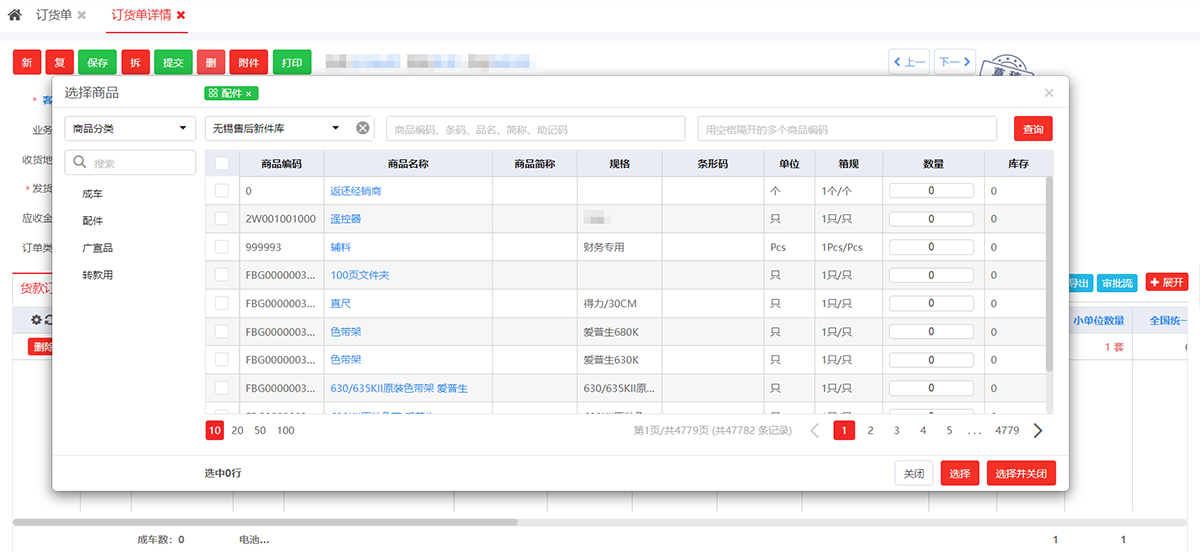This screenshot has width=1200, height=552.
Task: Click the product code search input field
Action: 535,129
